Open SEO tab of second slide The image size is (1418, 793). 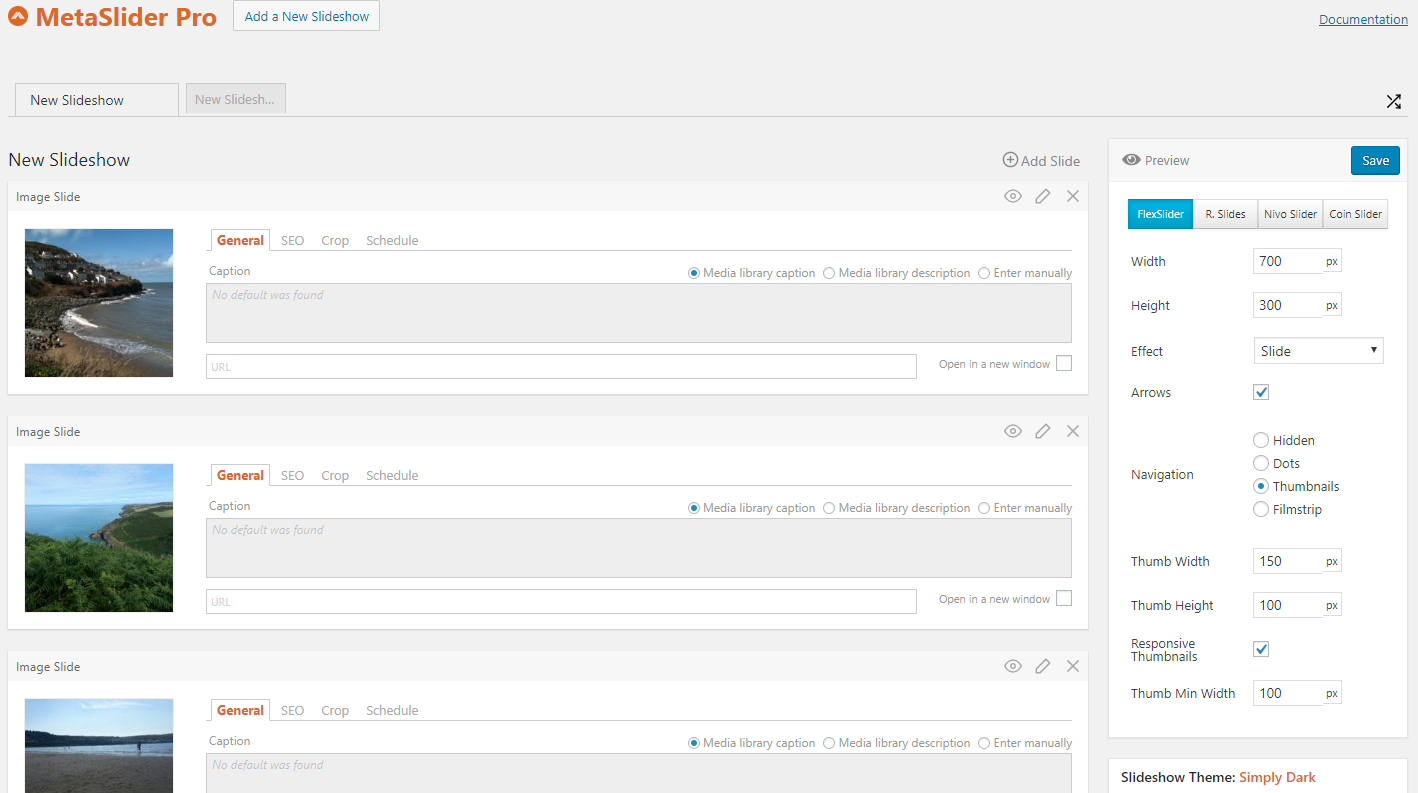tap(292, 475)
